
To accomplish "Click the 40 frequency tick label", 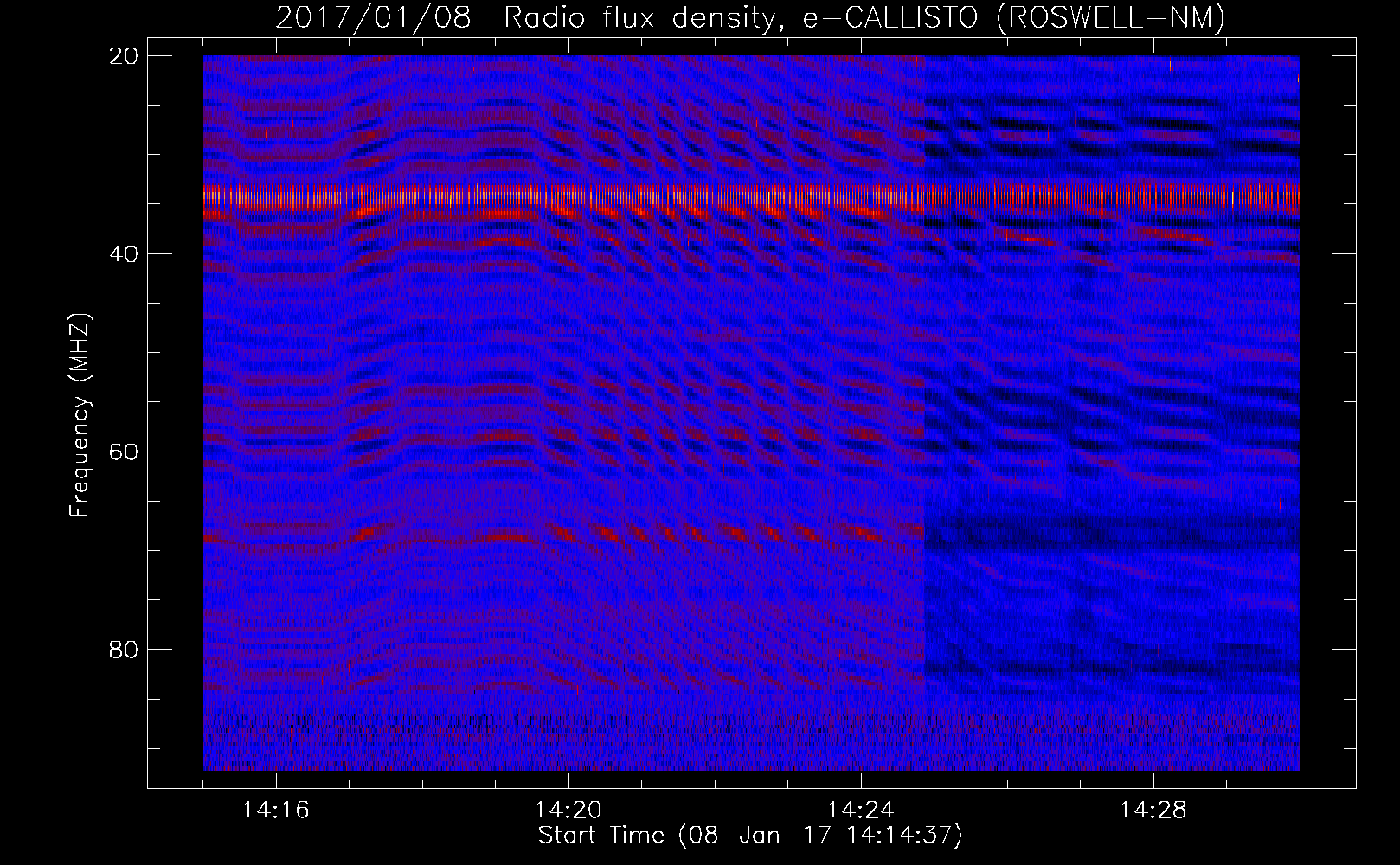I will (x=124, y=254).
